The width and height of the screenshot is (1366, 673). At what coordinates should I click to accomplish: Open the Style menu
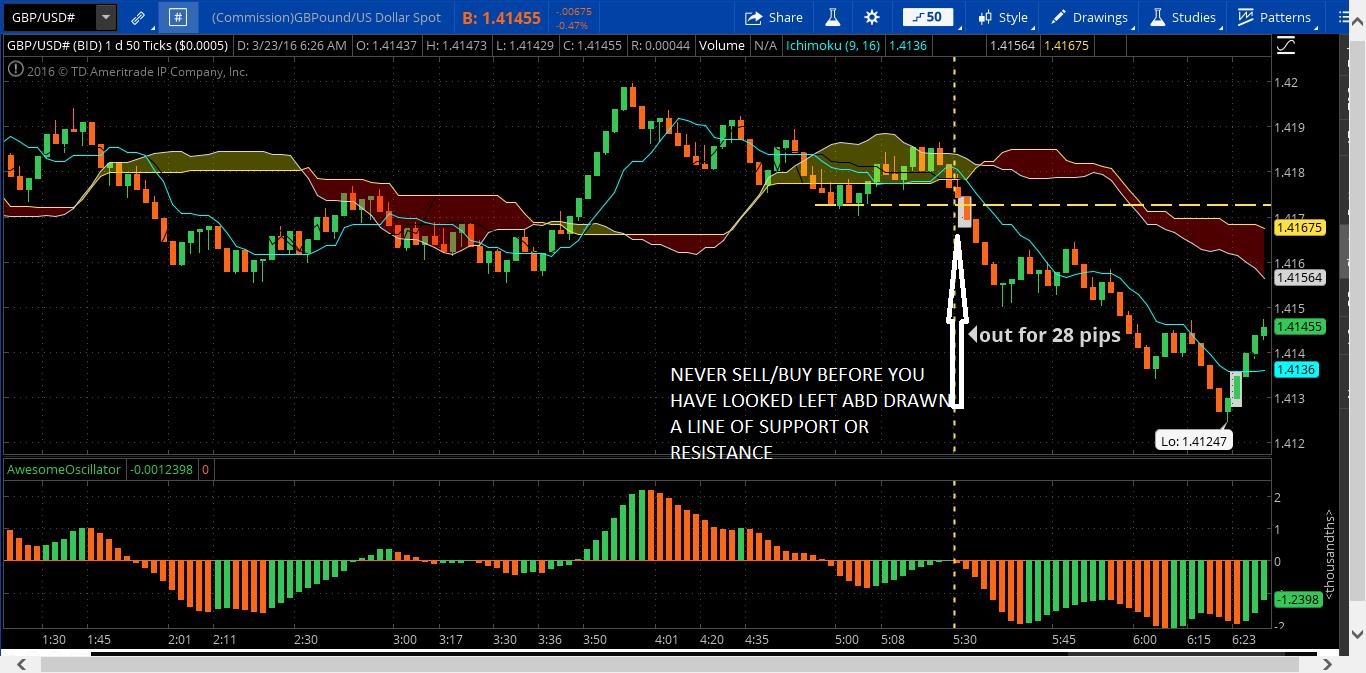point(1003,17)
